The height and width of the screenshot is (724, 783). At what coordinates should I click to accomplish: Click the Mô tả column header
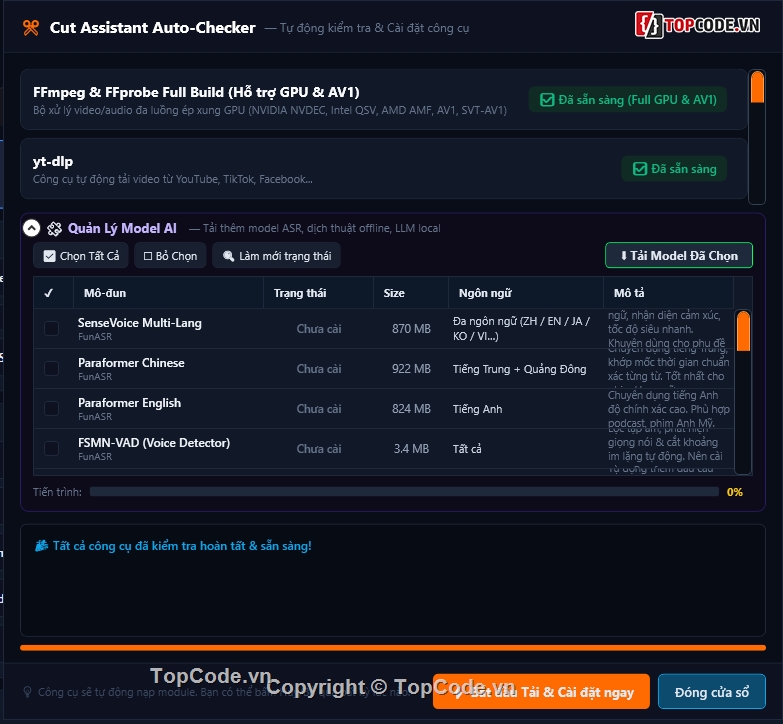point(669,293)
